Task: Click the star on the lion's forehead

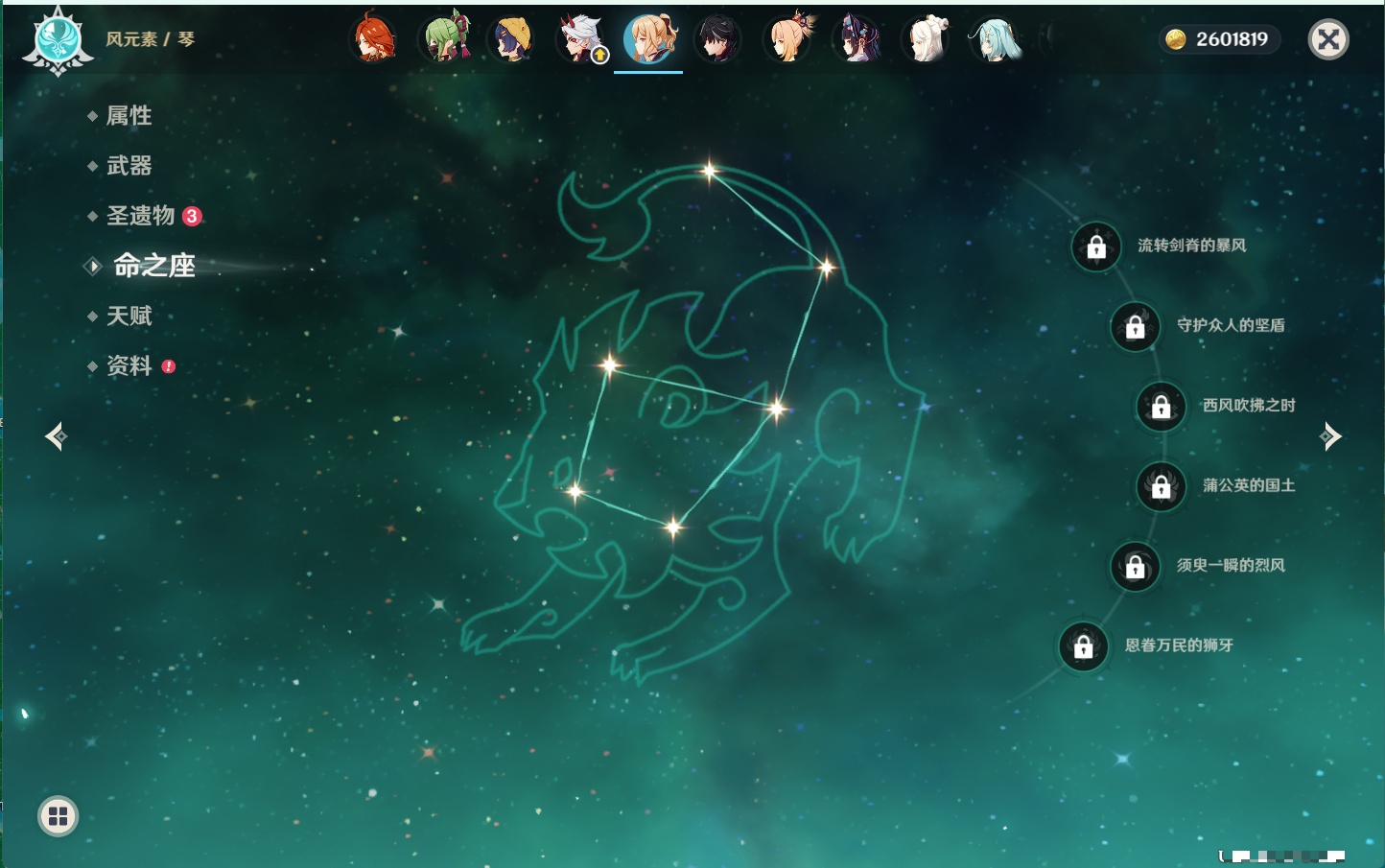Action: [x=609, y=364]
